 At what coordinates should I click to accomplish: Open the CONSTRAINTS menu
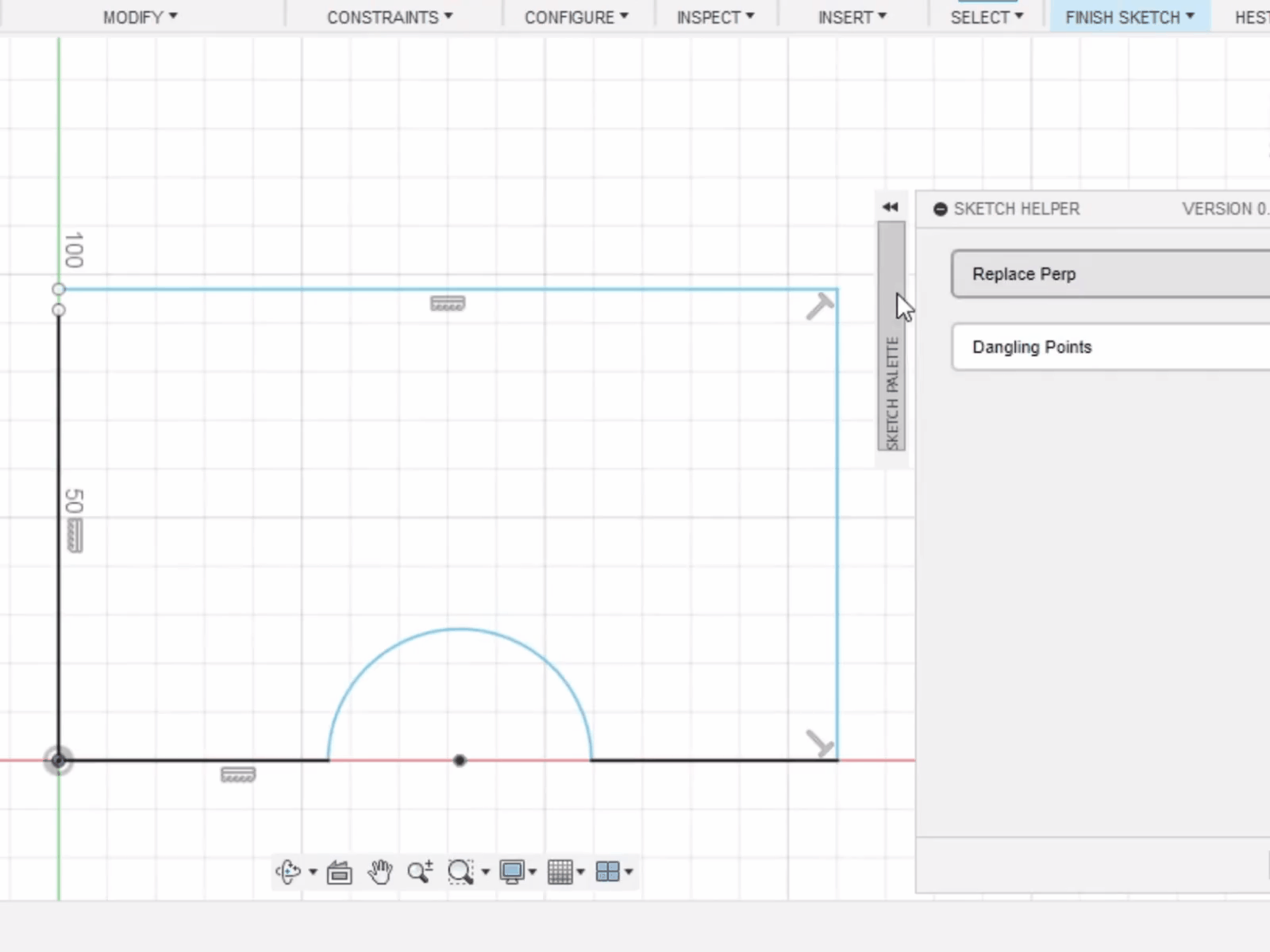390,17
